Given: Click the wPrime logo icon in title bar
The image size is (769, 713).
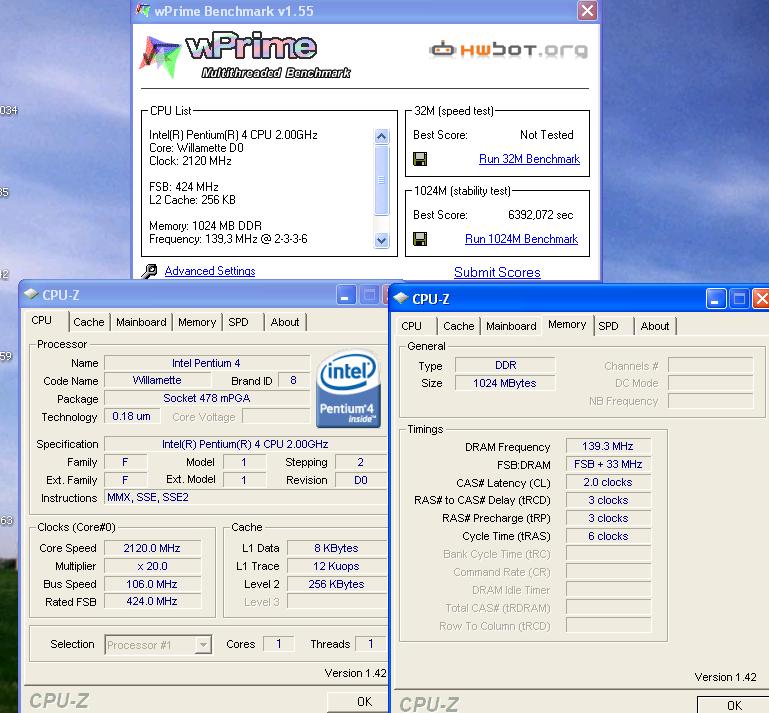Looking at the screenshot, I should 143,10.
